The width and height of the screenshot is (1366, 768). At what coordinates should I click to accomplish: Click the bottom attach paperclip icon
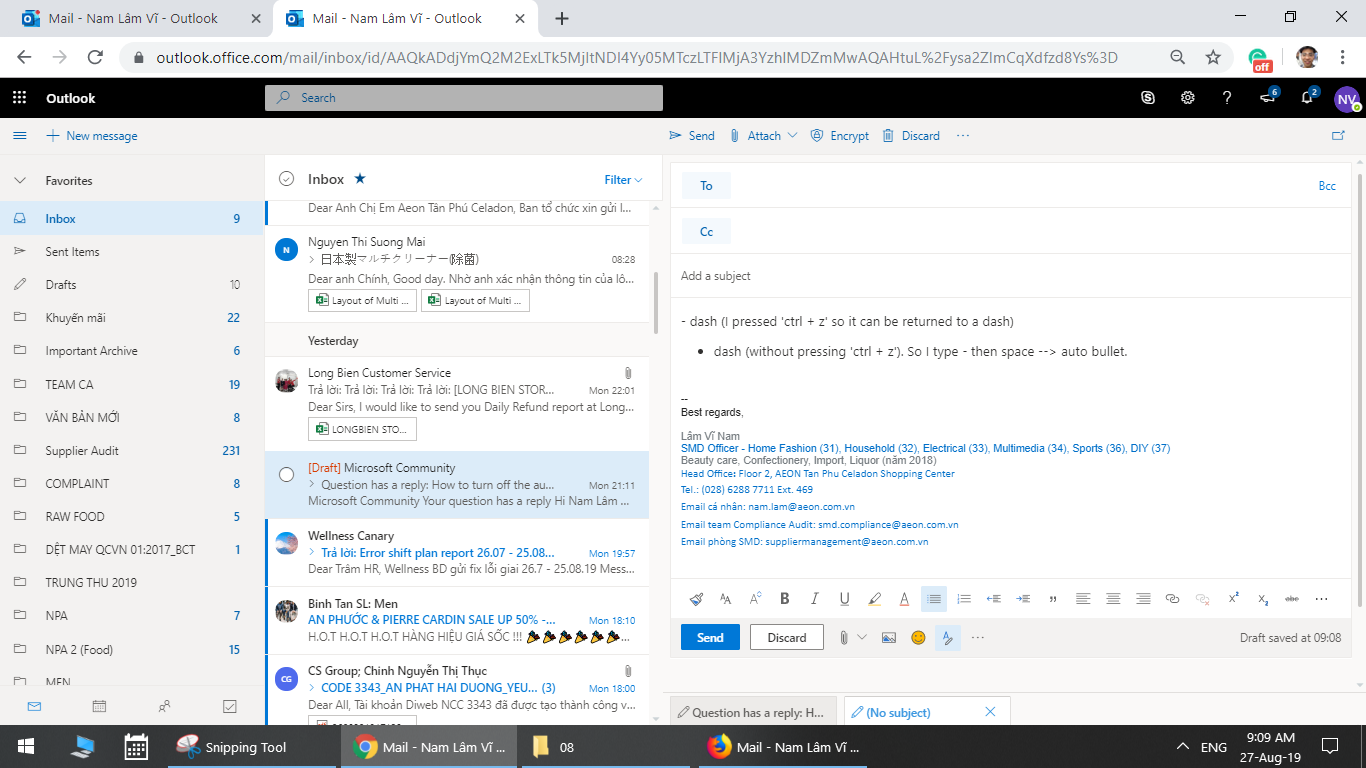843,637
